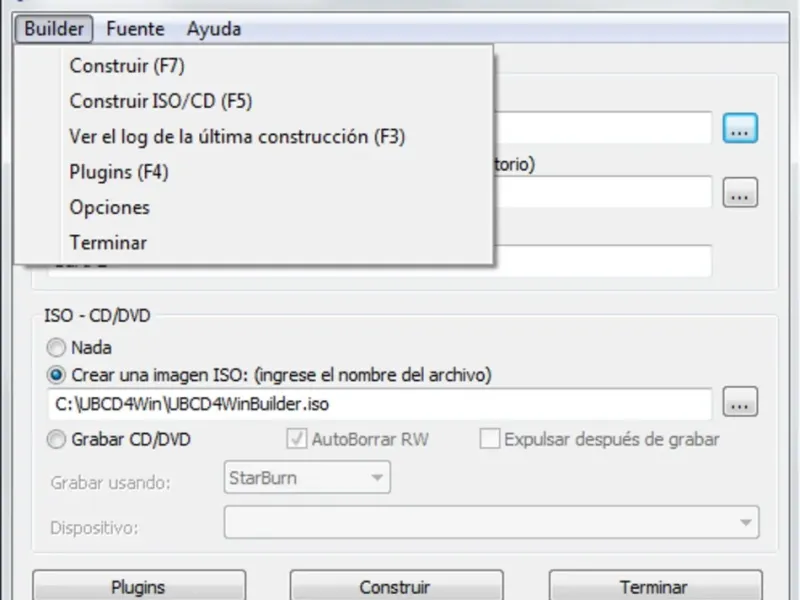Click Opciones in the Builder menu

click(110, 207)
